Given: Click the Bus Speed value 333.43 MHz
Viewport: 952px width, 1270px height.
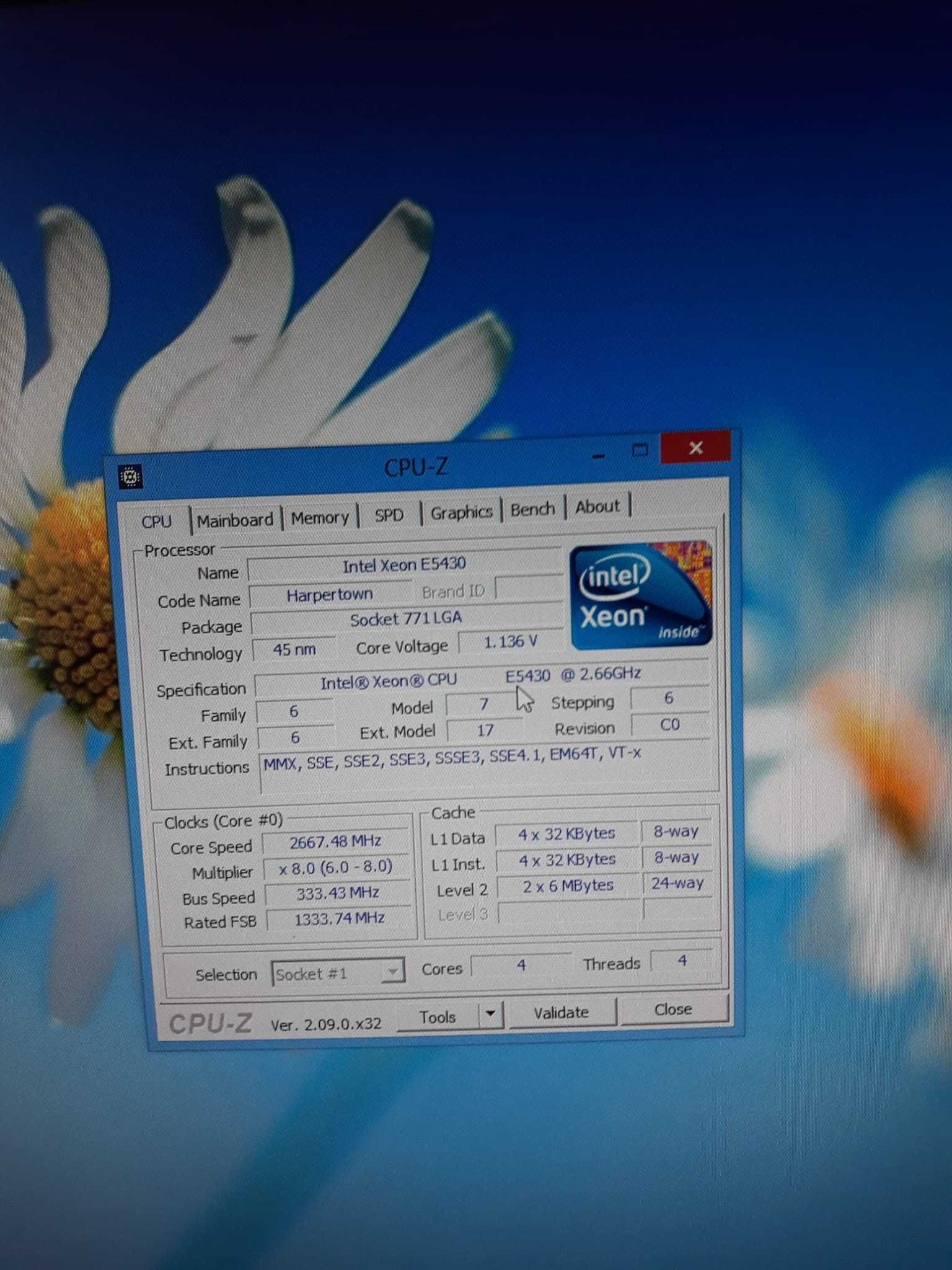Looking at the screenshot, I should coord(338,892).
